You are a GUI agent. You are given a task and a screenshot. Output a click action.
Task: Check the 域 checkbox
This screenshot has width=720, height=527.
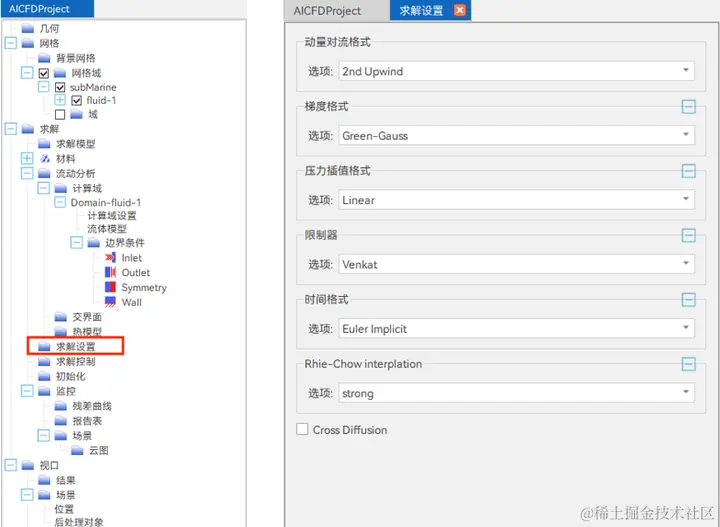click(x=60, y=114)
